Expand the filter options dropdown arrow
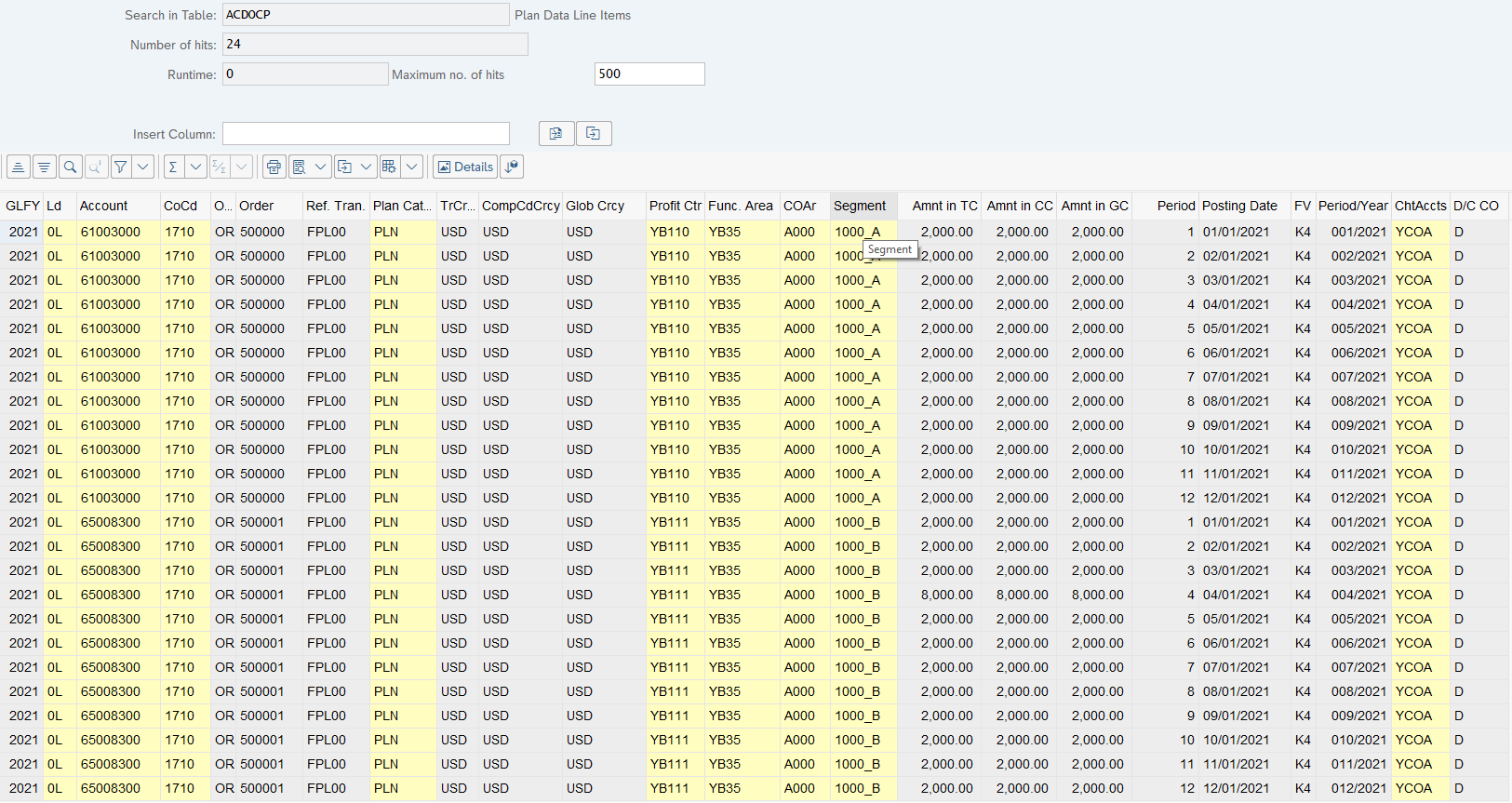The width and height of the screenshot is (1512, 803). point(143,167)
